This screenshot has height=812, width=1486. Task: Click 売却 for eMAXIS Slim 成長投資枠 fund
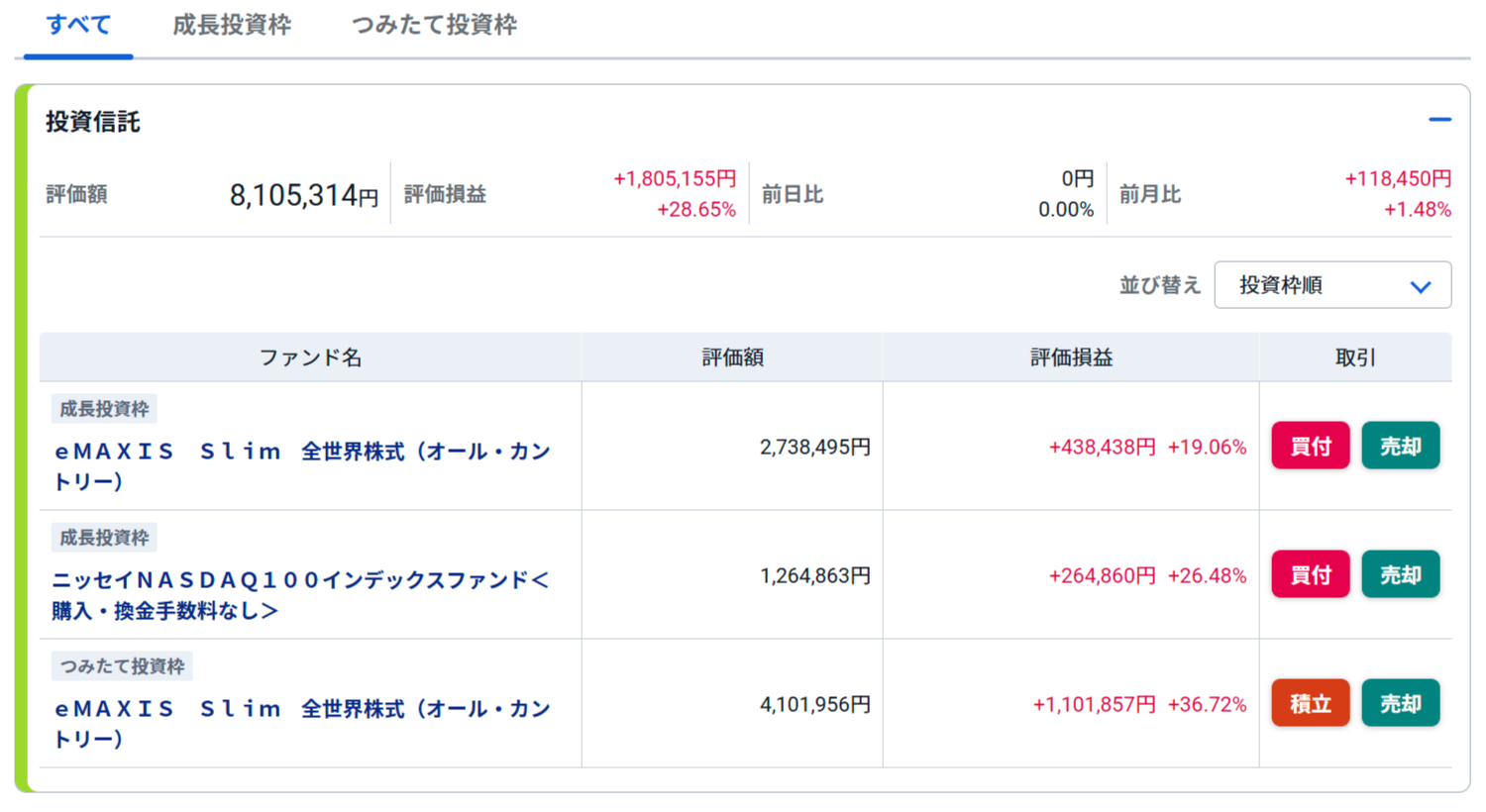pyautogui.click(x=1401, y=446)
